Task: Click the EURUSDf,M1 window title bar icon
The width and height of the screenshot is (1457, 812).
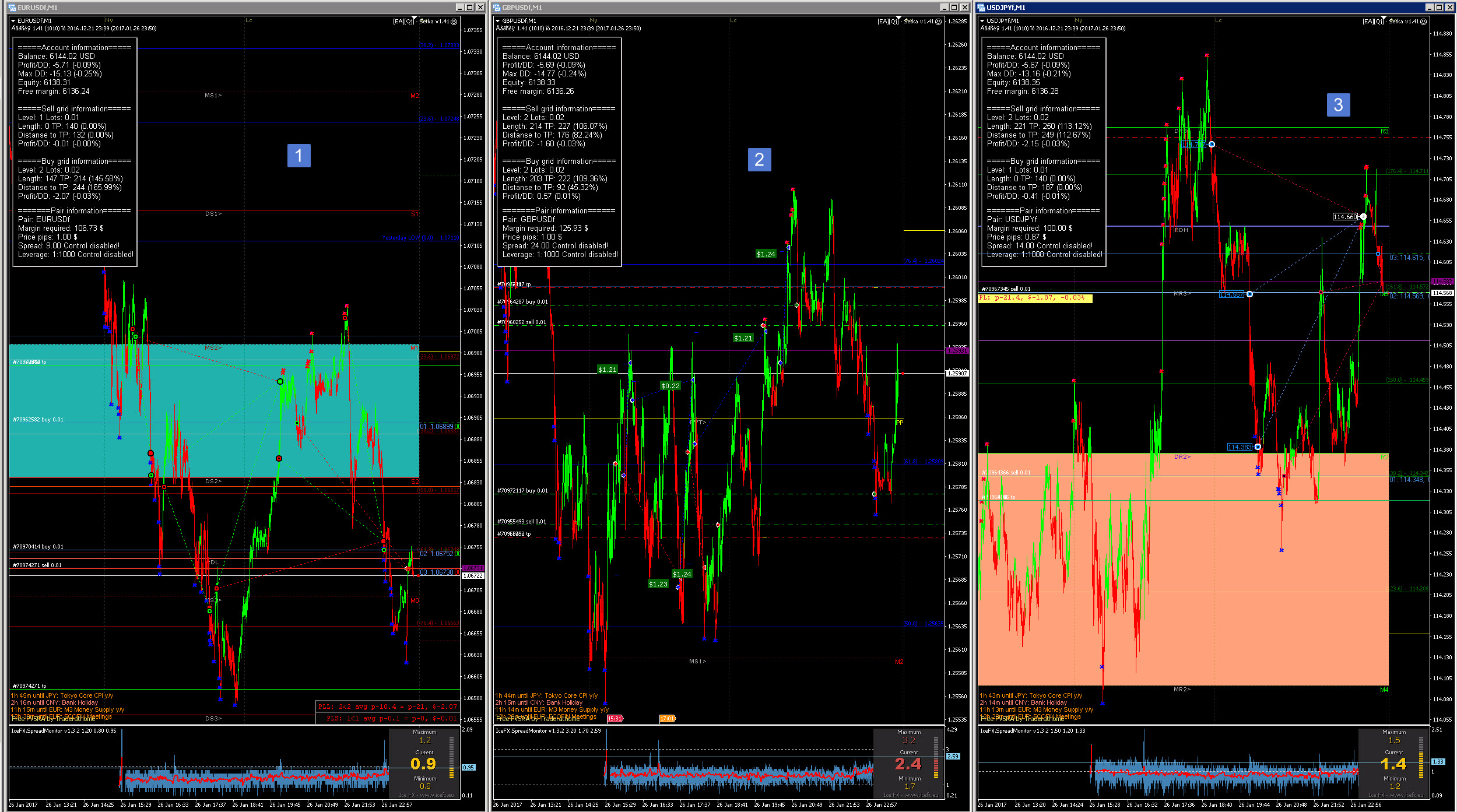Action: pyautogui.click(x=12, y=8)
